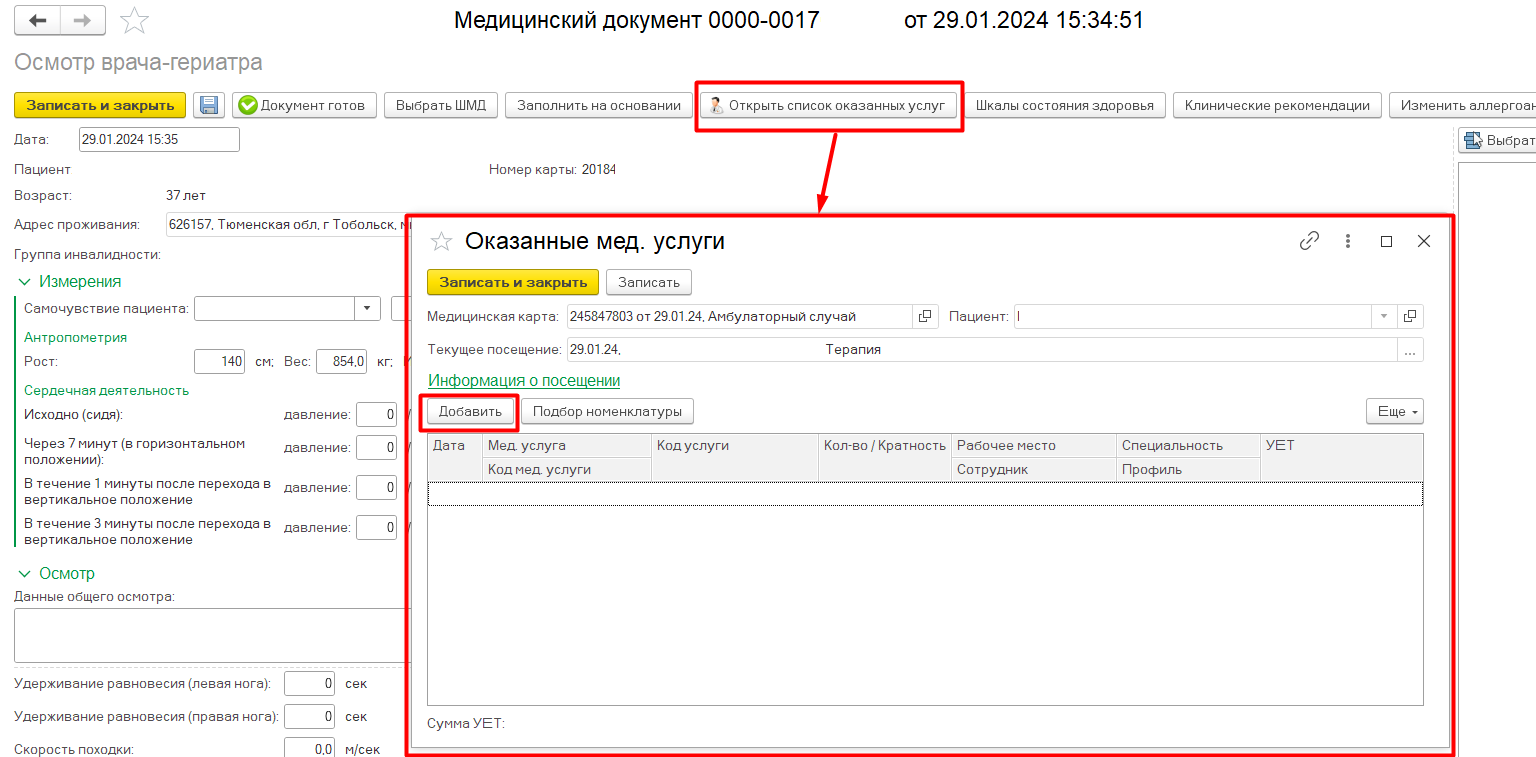Collapse the Осмотр section
The image size is (1536, 757).
click(23, 574)
